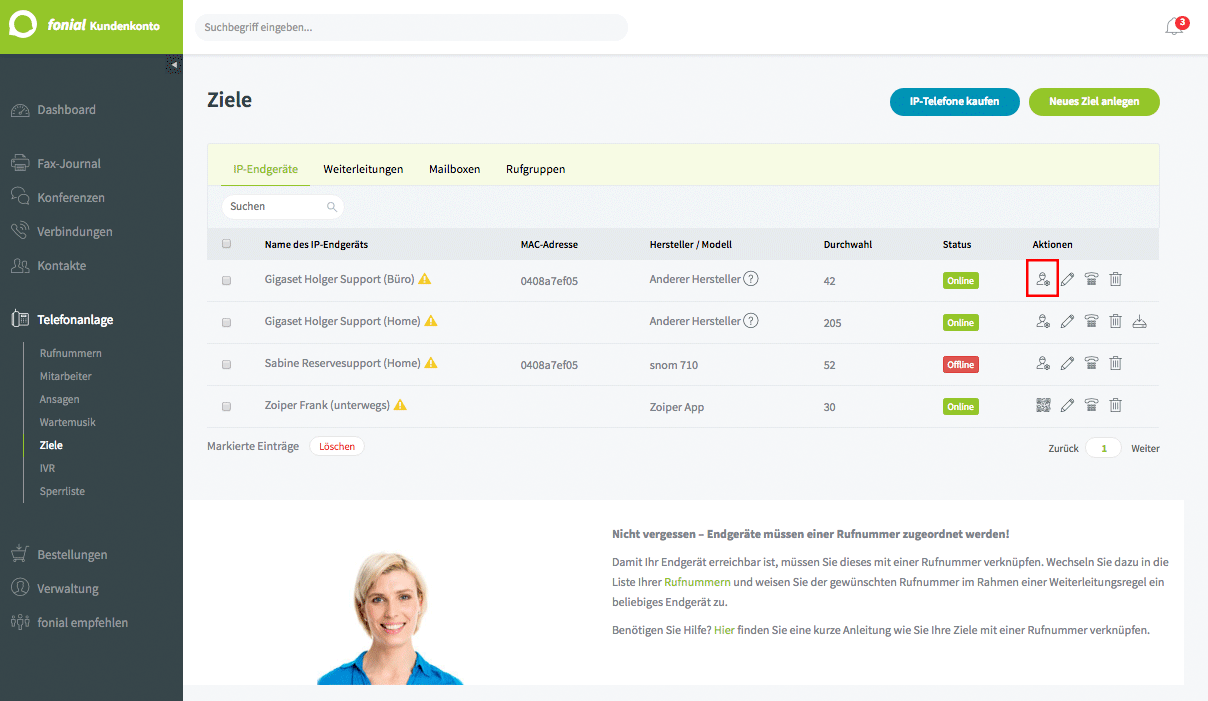Viewport: 1208px width, 701px height.
Task: Open the Ziele submenu item
Action: click(51, 445)
